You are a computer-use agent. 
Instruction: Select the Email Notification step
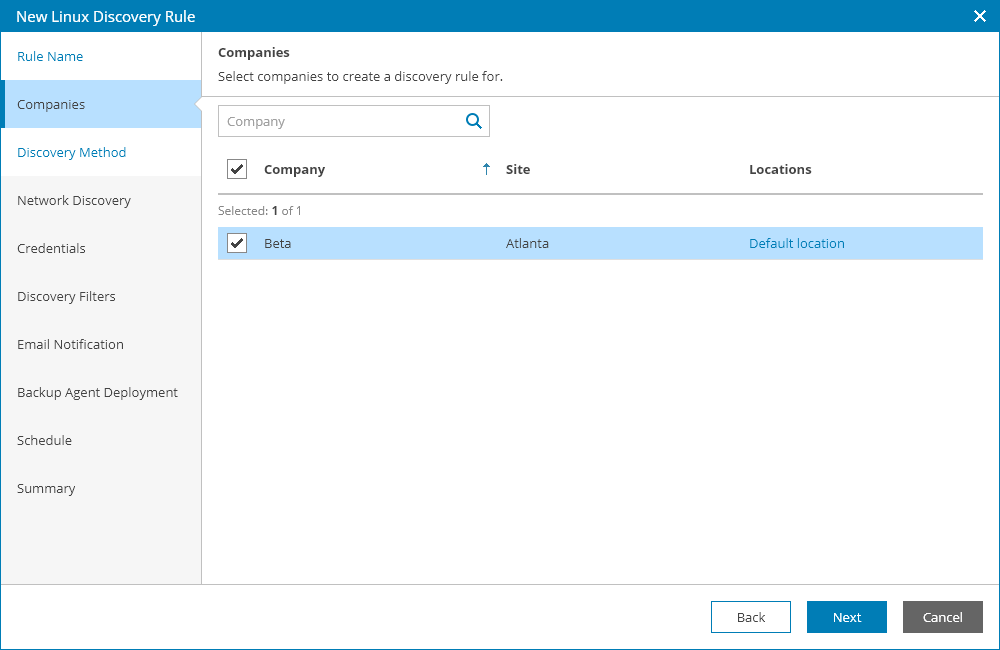point(70,344)
